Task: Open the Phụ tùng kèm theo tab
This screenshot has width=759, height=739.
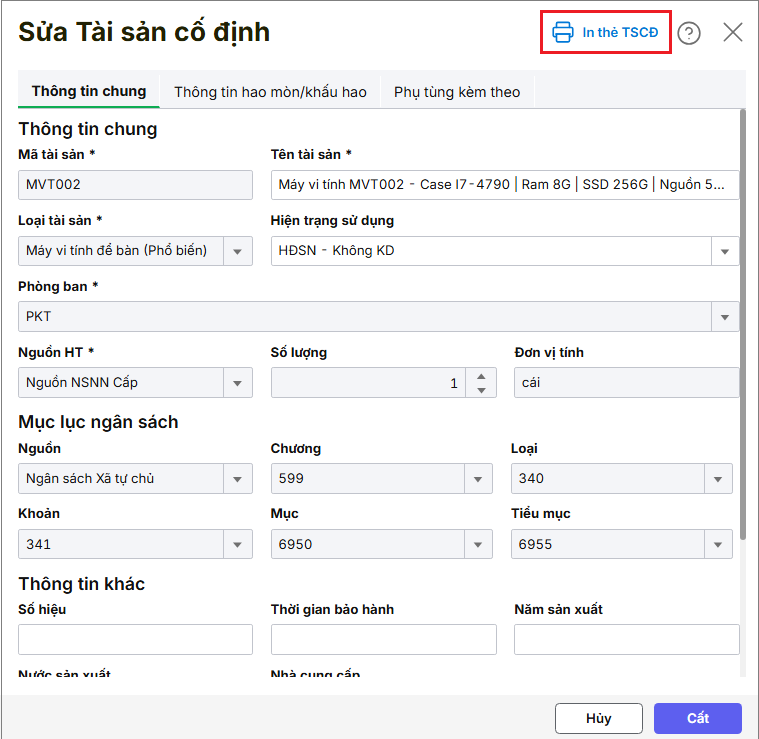Action: pos(457,92)
